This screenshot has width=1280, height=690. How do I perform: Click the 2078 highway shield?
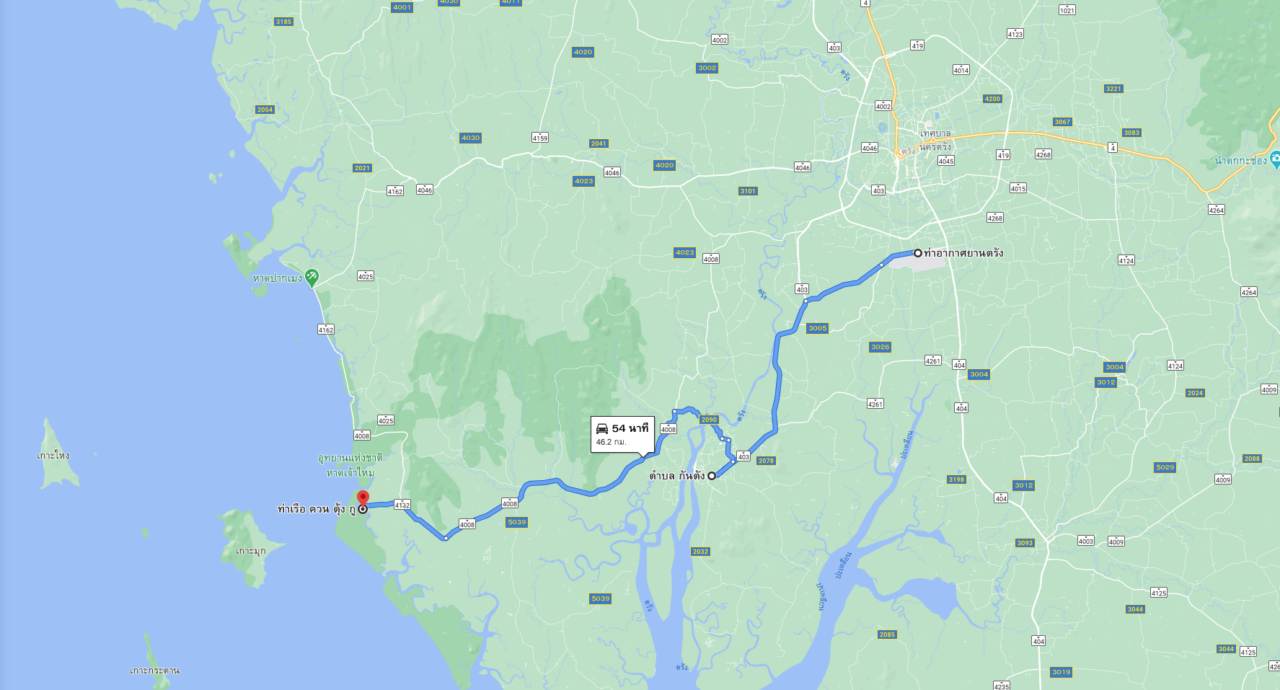pyautogui.click(x=767, y=460)
